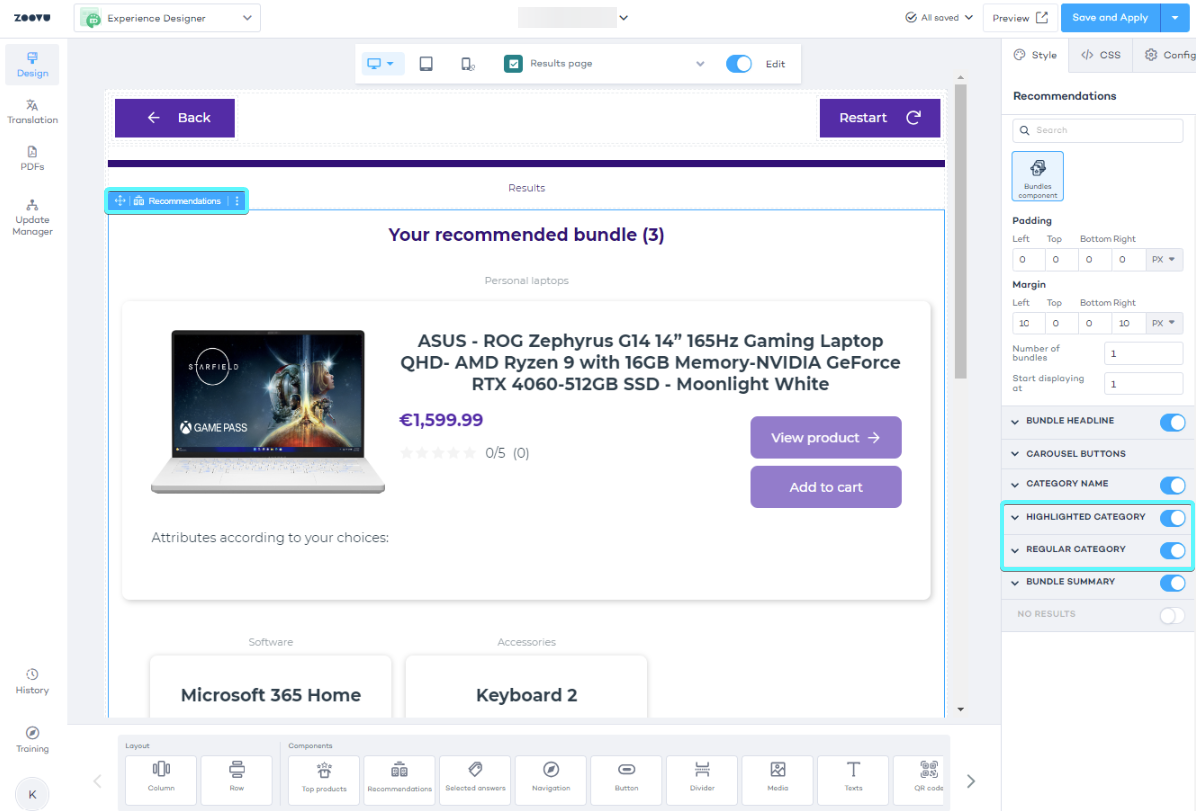Turn off the Edit mode toggle
Viewport: 1196px width, 811px height.
point(739,64)
